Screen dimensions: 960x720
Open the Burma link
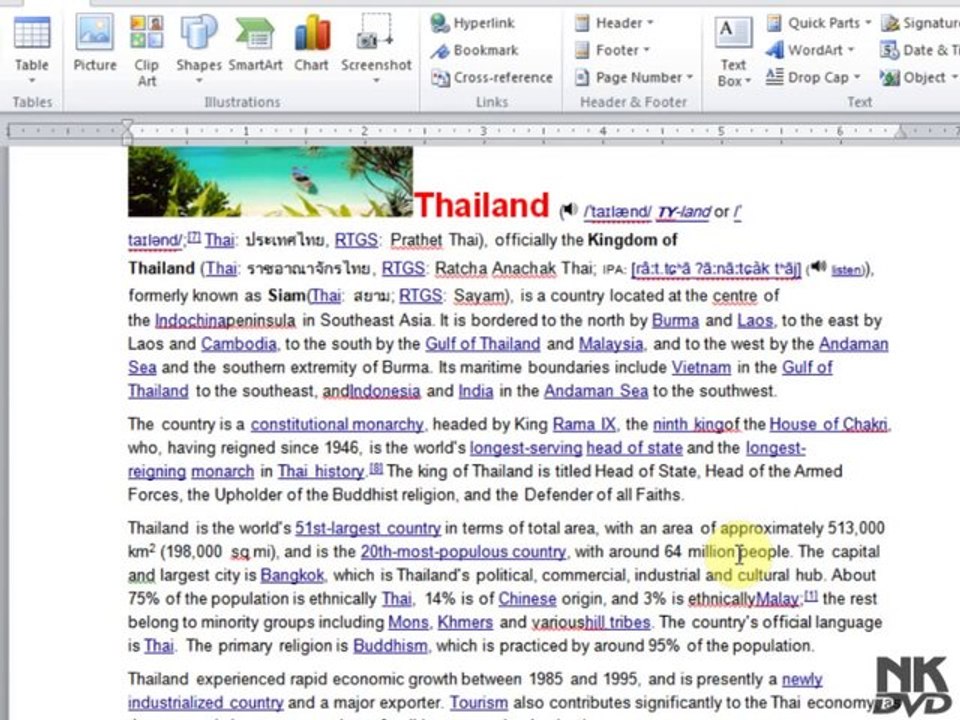[x=675, y=320]
